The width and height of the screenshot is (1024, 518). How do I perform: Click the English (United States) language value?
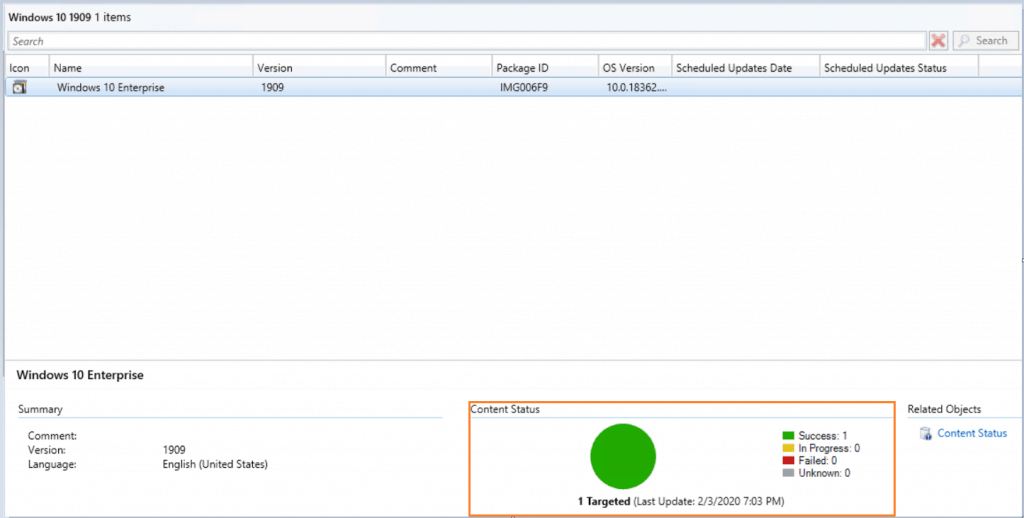tap(215, 464)
